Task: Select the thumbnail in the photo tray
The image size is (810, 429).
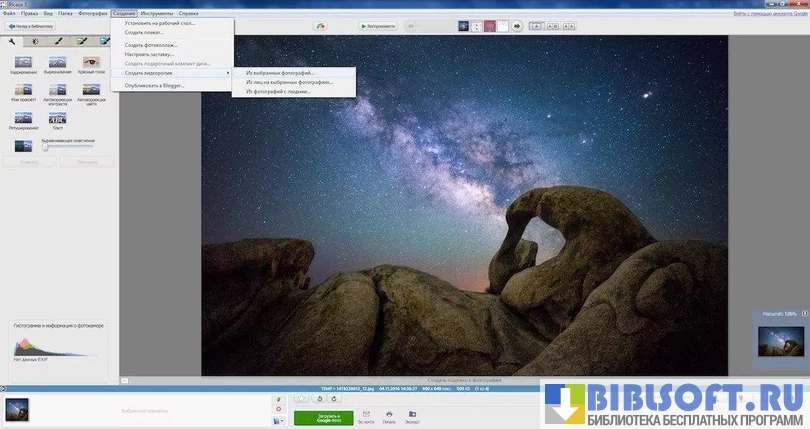Action: [x=17, y=408]
